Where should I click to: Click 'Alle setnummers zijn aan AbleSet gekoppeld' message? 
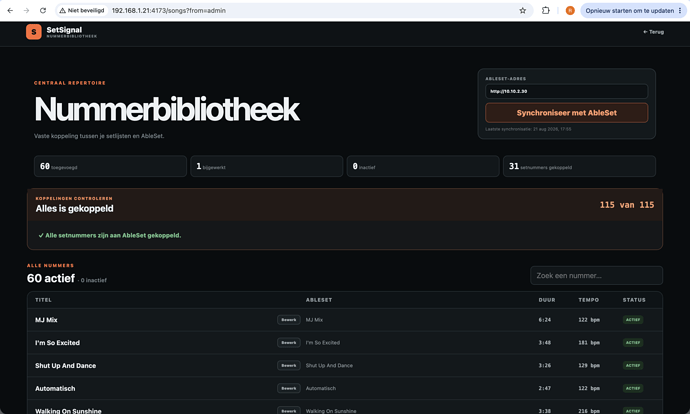(x=110, y=235)
